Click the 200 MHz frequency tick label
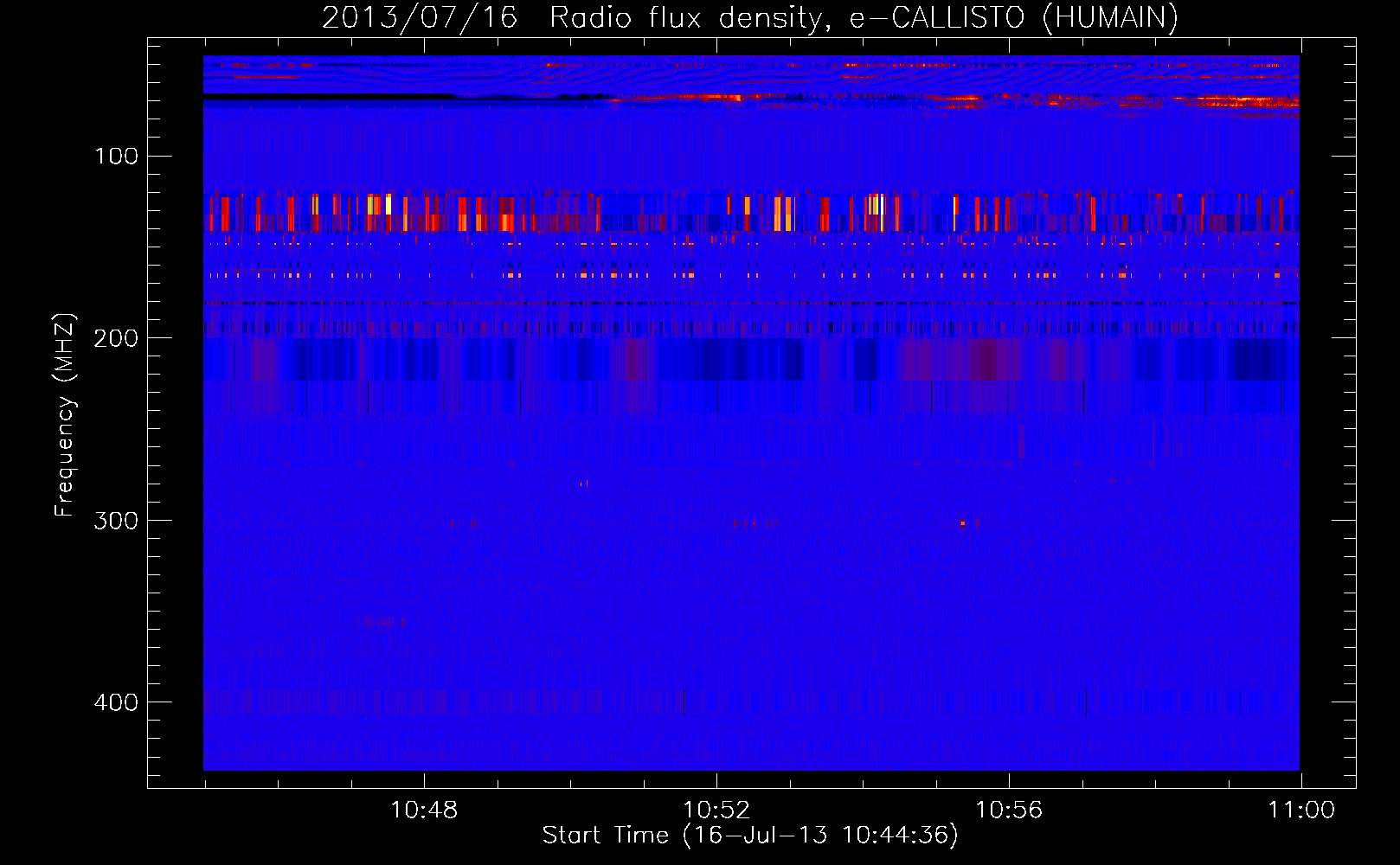The image size is (1400, 865). pos(116,338)
